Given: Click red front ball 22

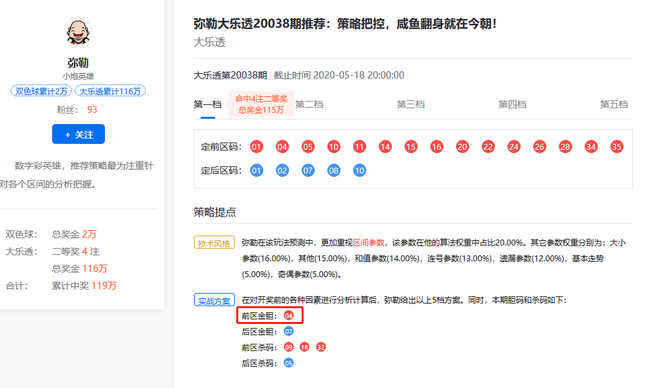Looking at the screenshot, I should point(488,146).
